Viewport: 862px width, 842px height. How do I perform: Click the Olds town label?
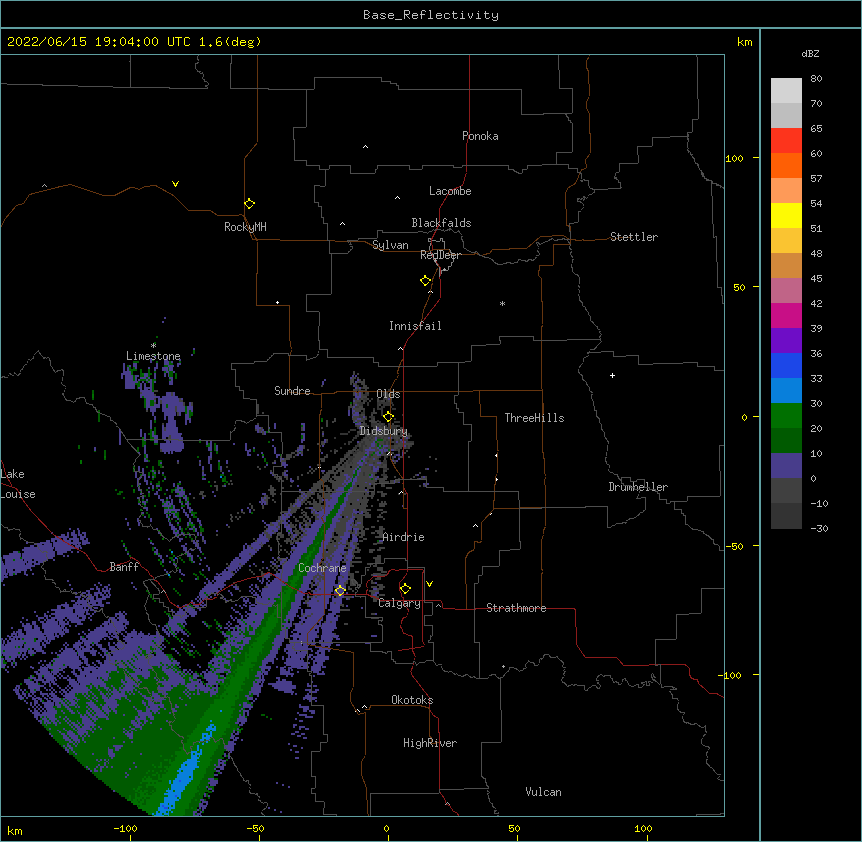click(388, 394)
